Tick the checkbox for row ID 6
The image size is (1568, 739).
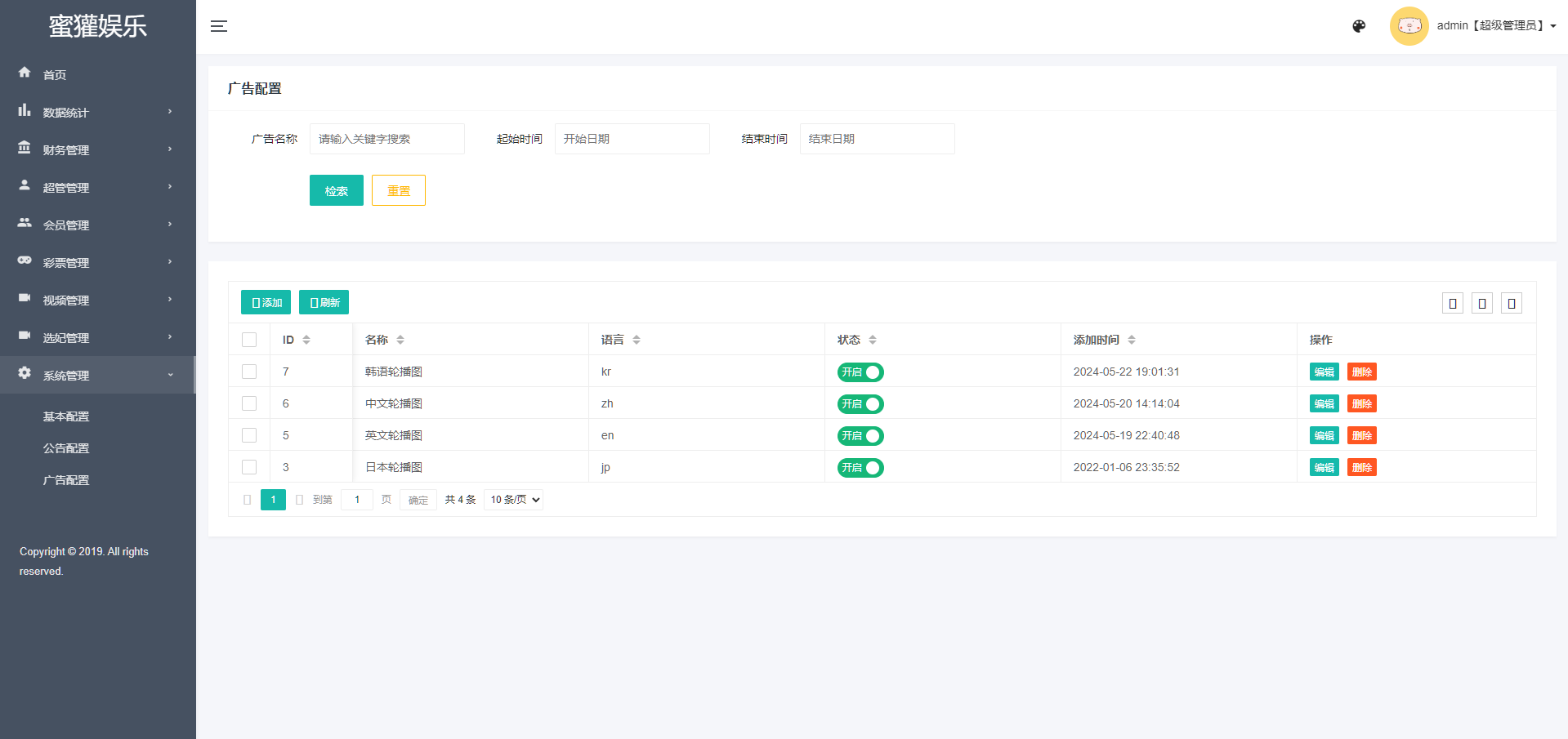tap(249, 403)
